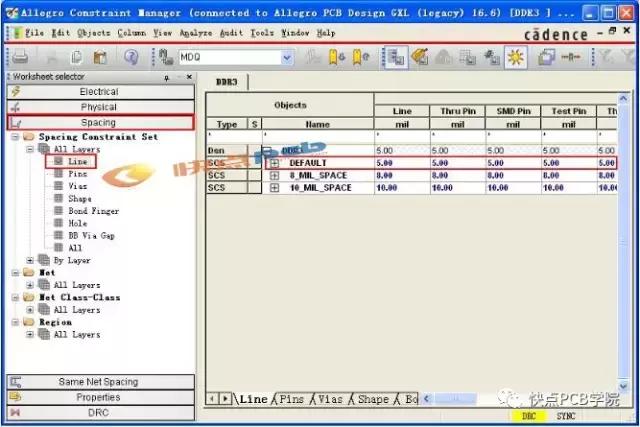The height and width of the screenshot is (427, 640).
Task: Click the Spacing Constraint Set folder icon
Action: point(29,137)
